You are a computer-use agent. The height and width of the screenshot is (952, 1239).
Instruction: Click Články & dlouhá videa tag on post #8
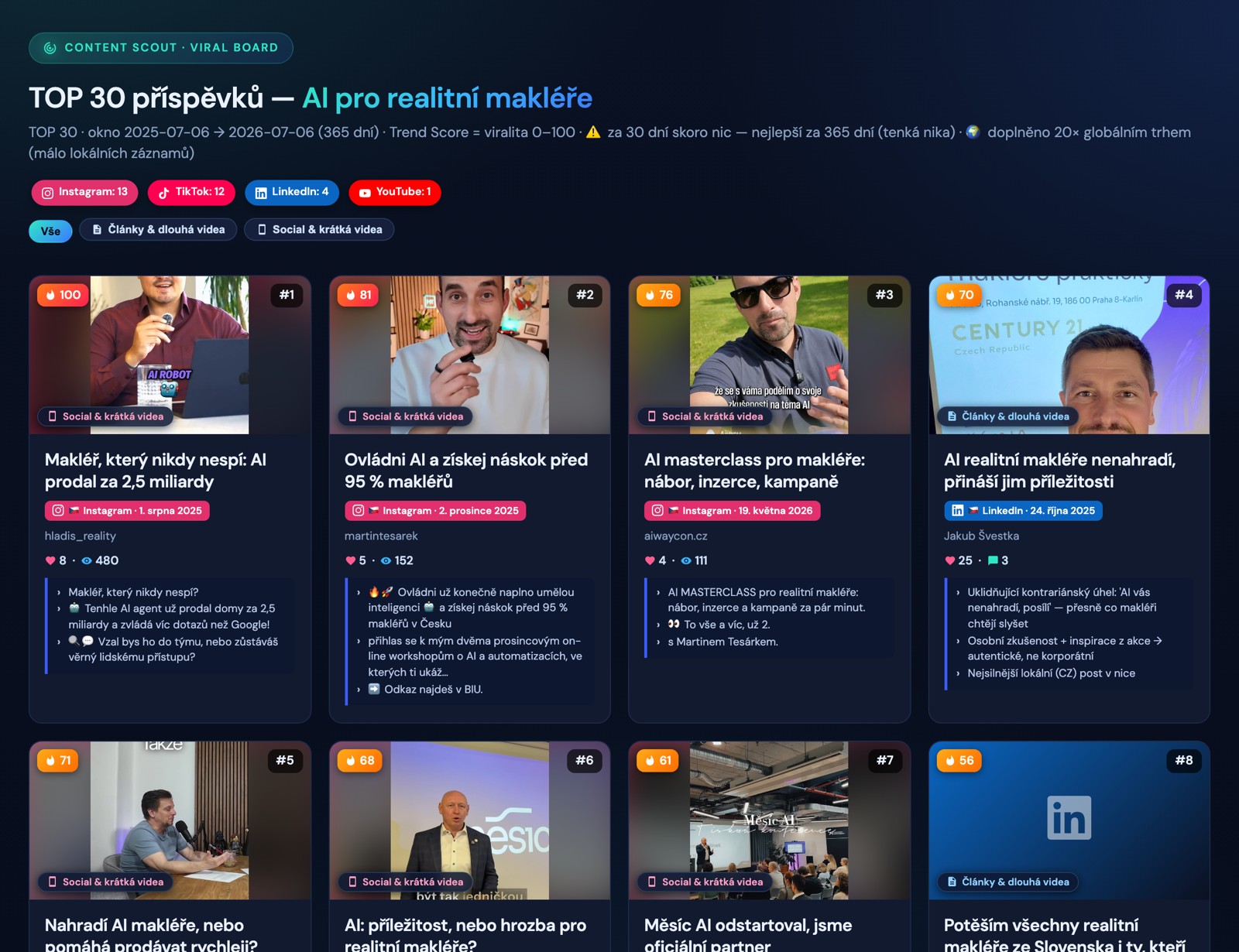[x=1007, y=882]
